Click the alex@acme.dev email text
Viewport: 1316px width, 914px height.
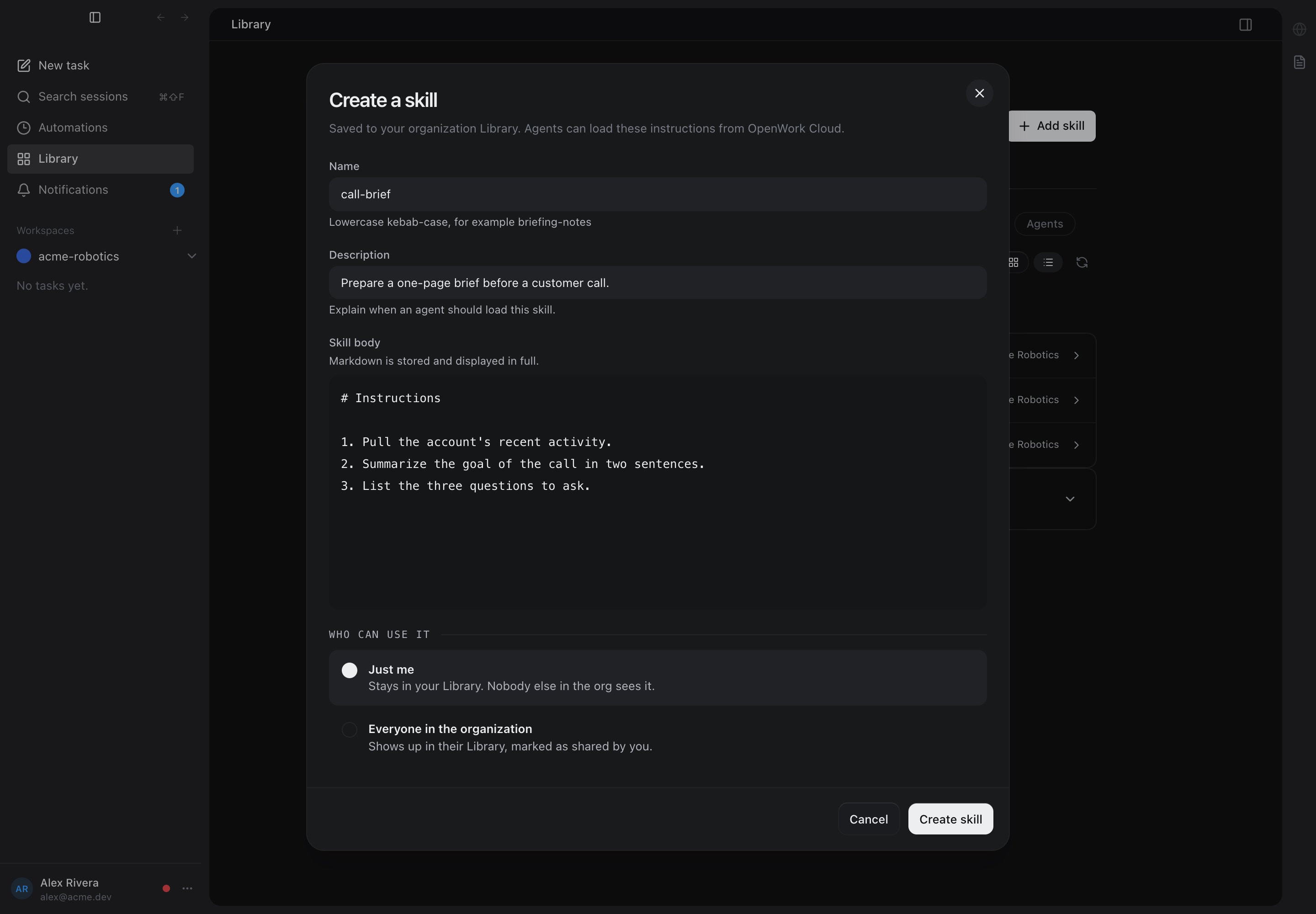coord(75,897)
